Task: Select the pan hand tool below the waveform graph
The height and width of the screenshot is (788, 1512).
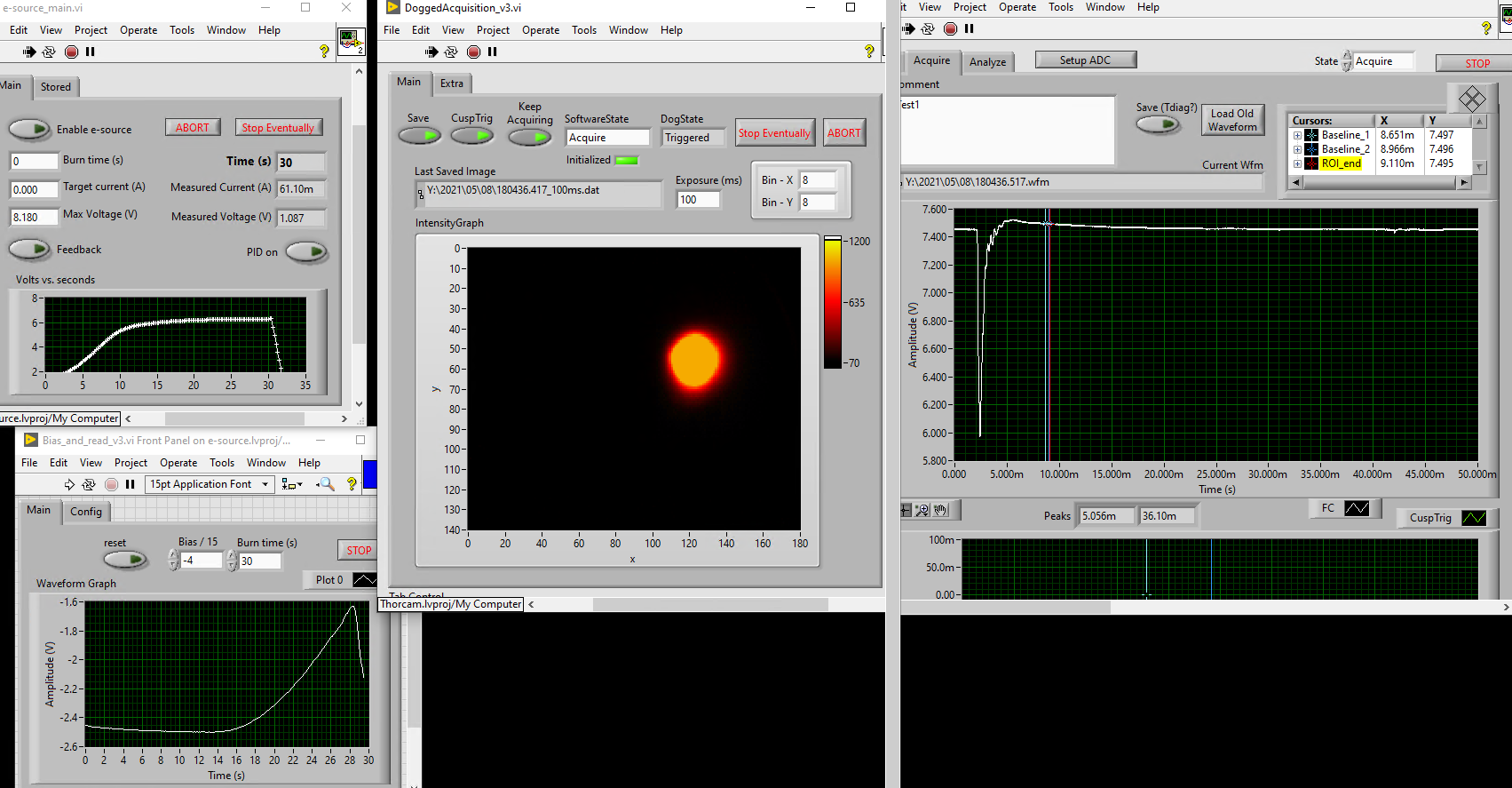Action: click(x=941, y=510)
